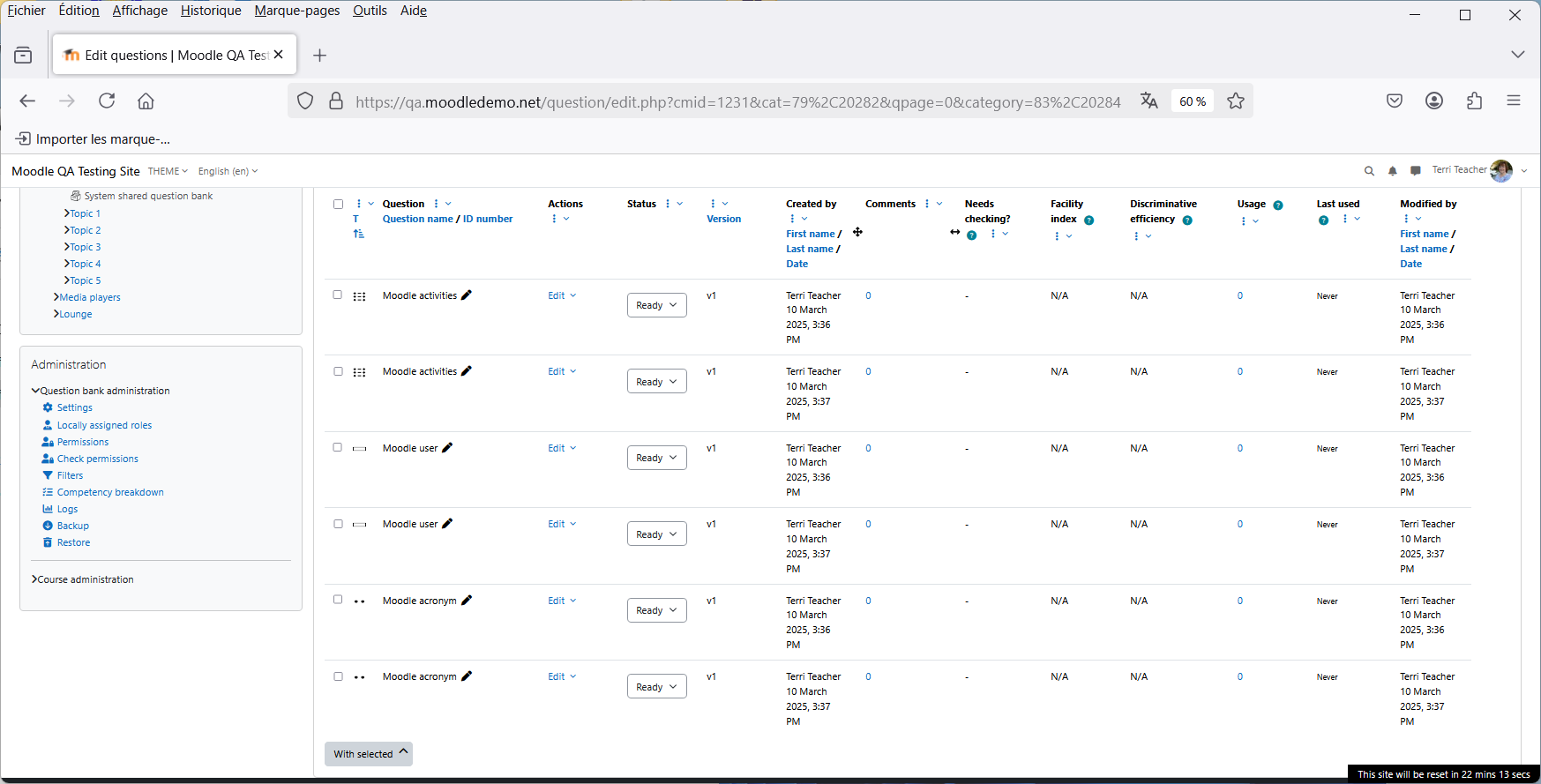
Task: Open new tab with plus icon
Action: click(x=319, y=55)
